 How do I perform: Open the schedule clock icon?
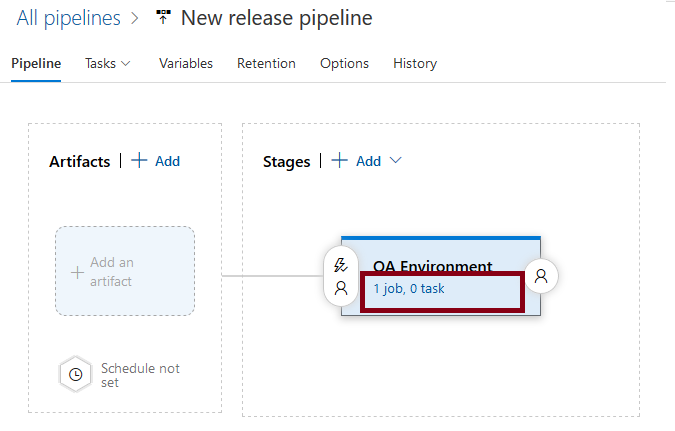tap(75, 375)
